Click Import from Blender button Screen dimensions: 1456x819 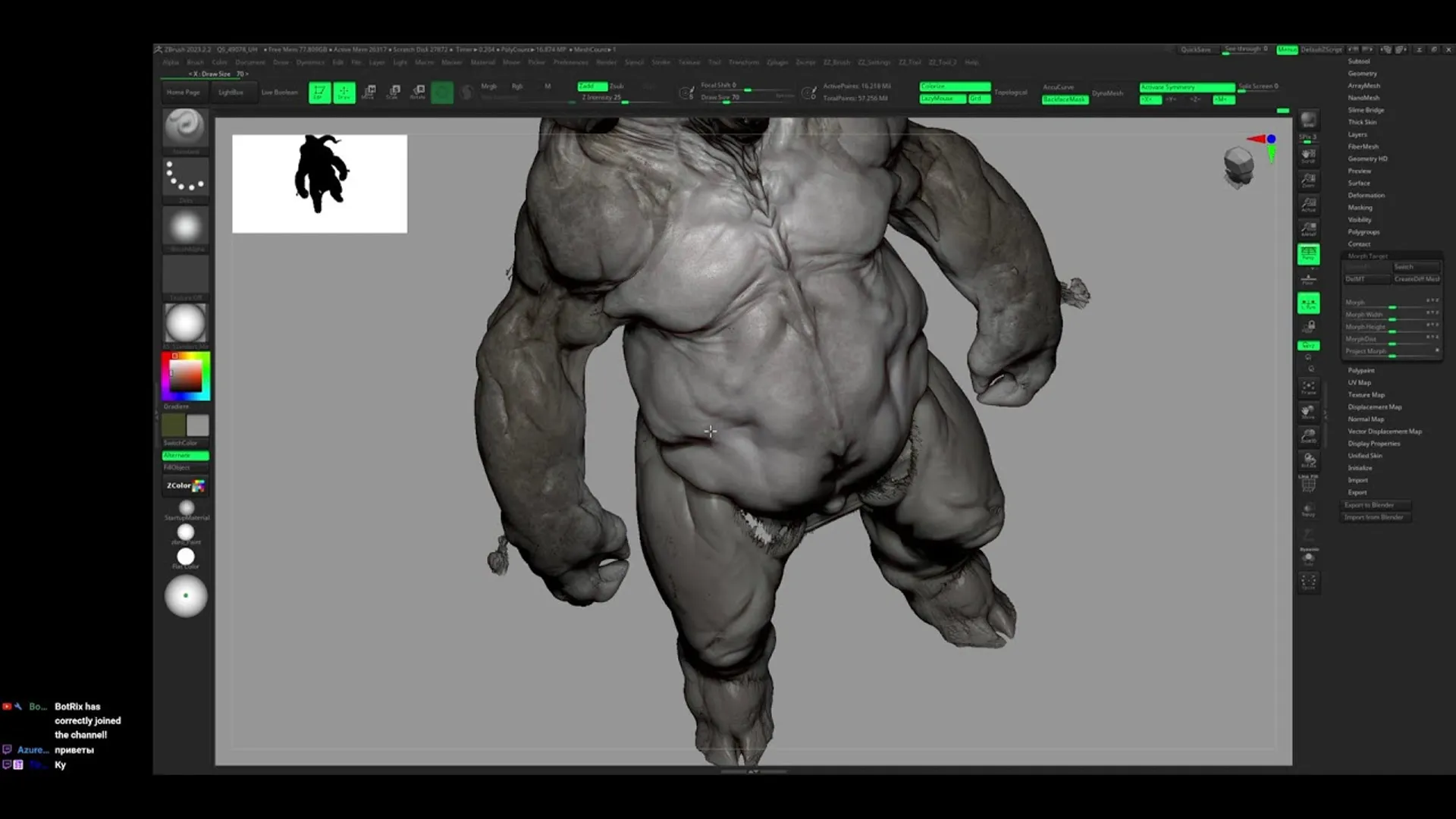(x=1376, y=517)
